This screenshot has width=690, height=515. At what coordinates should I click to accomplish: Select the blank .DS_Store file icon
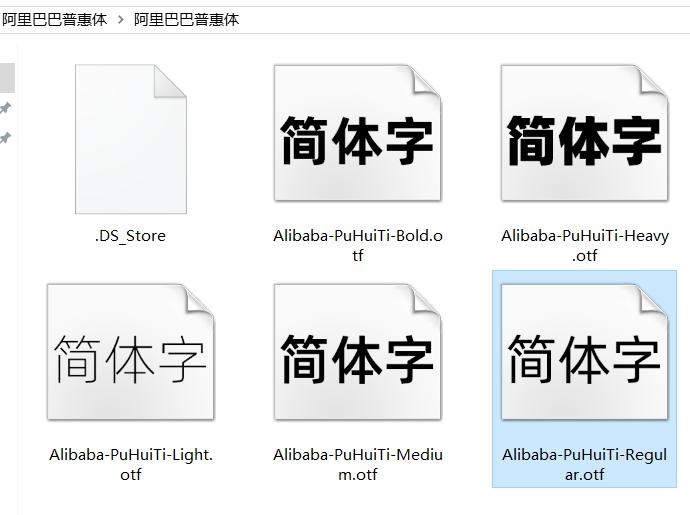(x=131, y=139)
